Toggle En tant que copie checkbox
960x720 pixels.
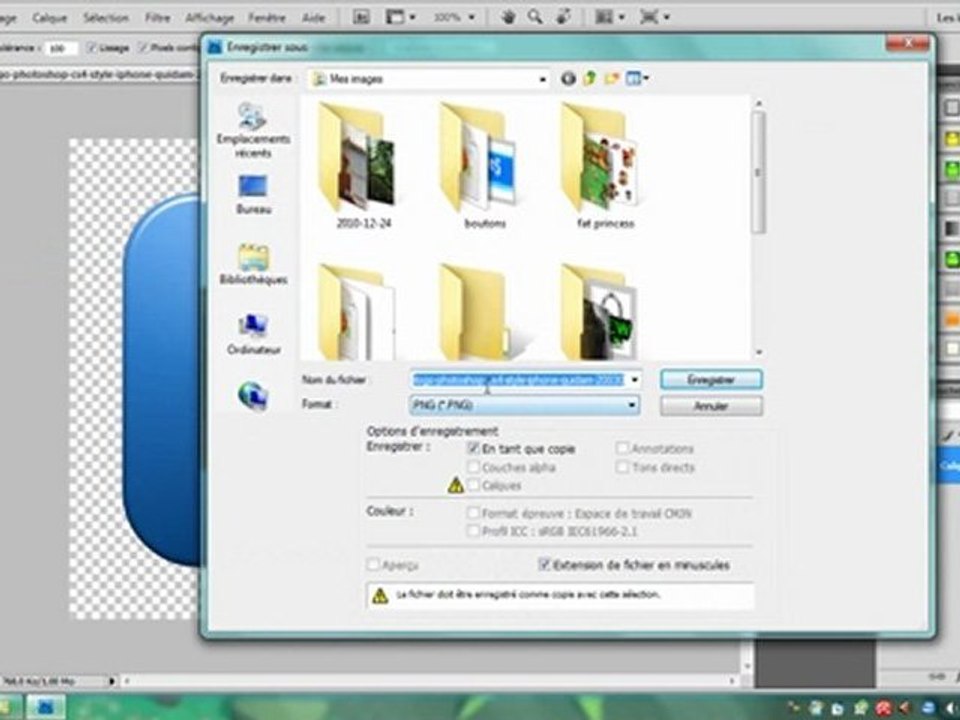[x=473, y=448]
